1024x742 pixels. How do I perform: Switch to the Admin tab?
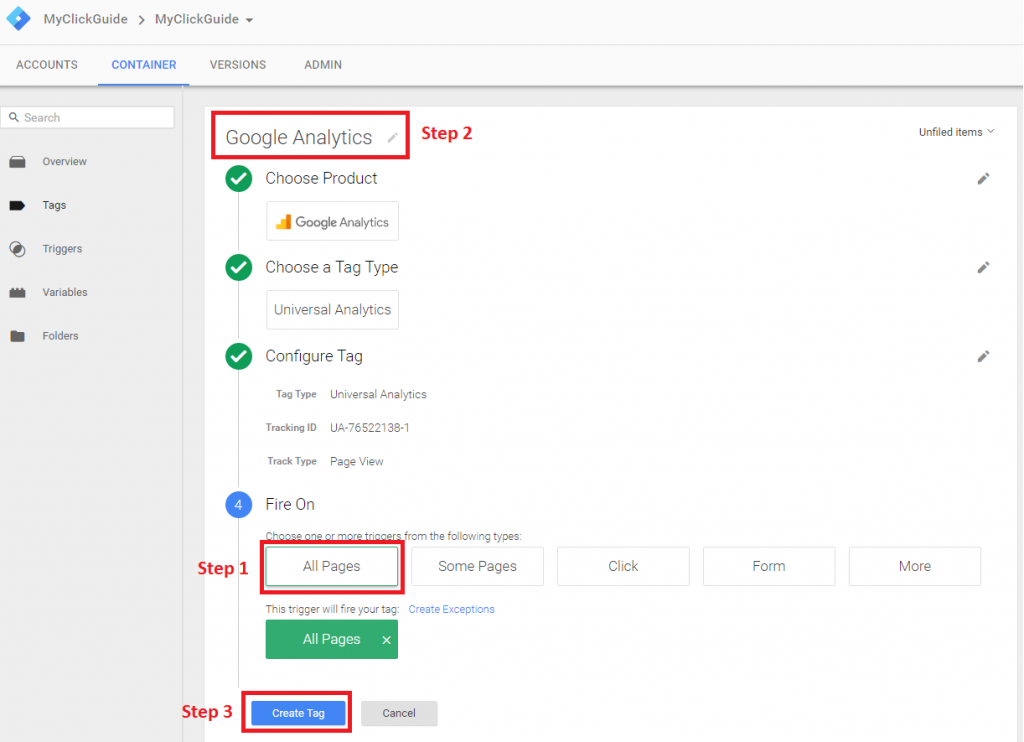pos(323,65)
